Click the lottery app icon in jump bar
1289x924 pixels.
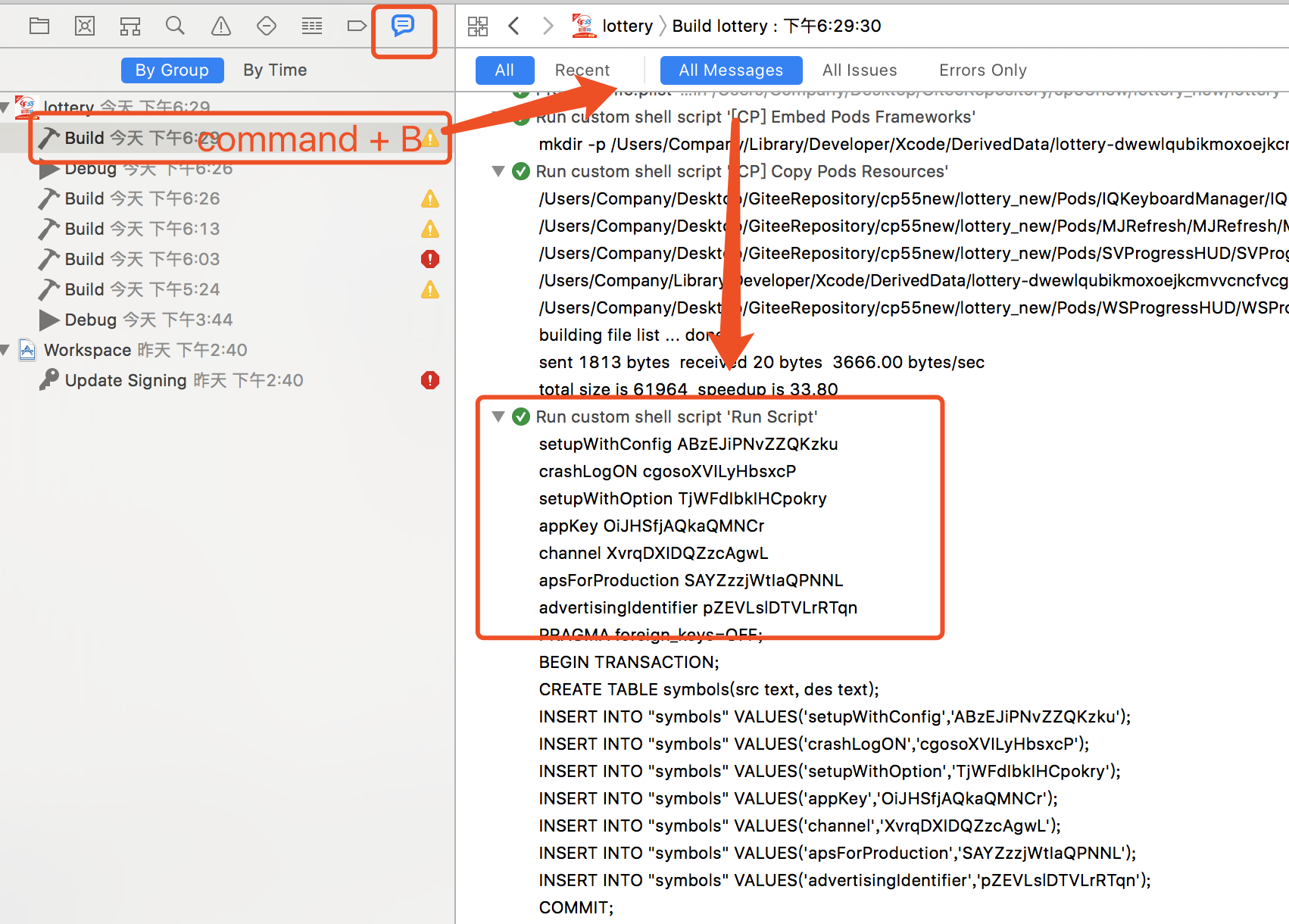[x=584, y=26]
